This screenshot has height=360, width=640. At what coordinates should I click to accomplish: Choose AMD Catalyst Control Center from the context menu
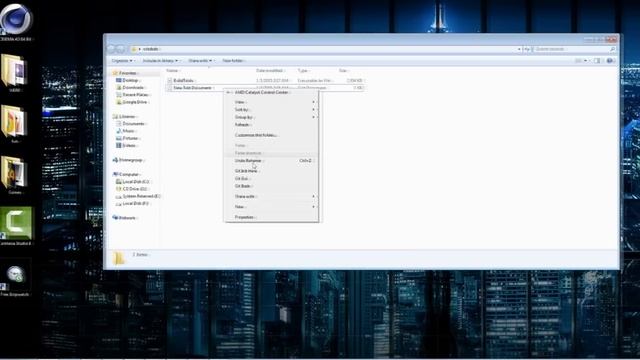tap(271, 93)
